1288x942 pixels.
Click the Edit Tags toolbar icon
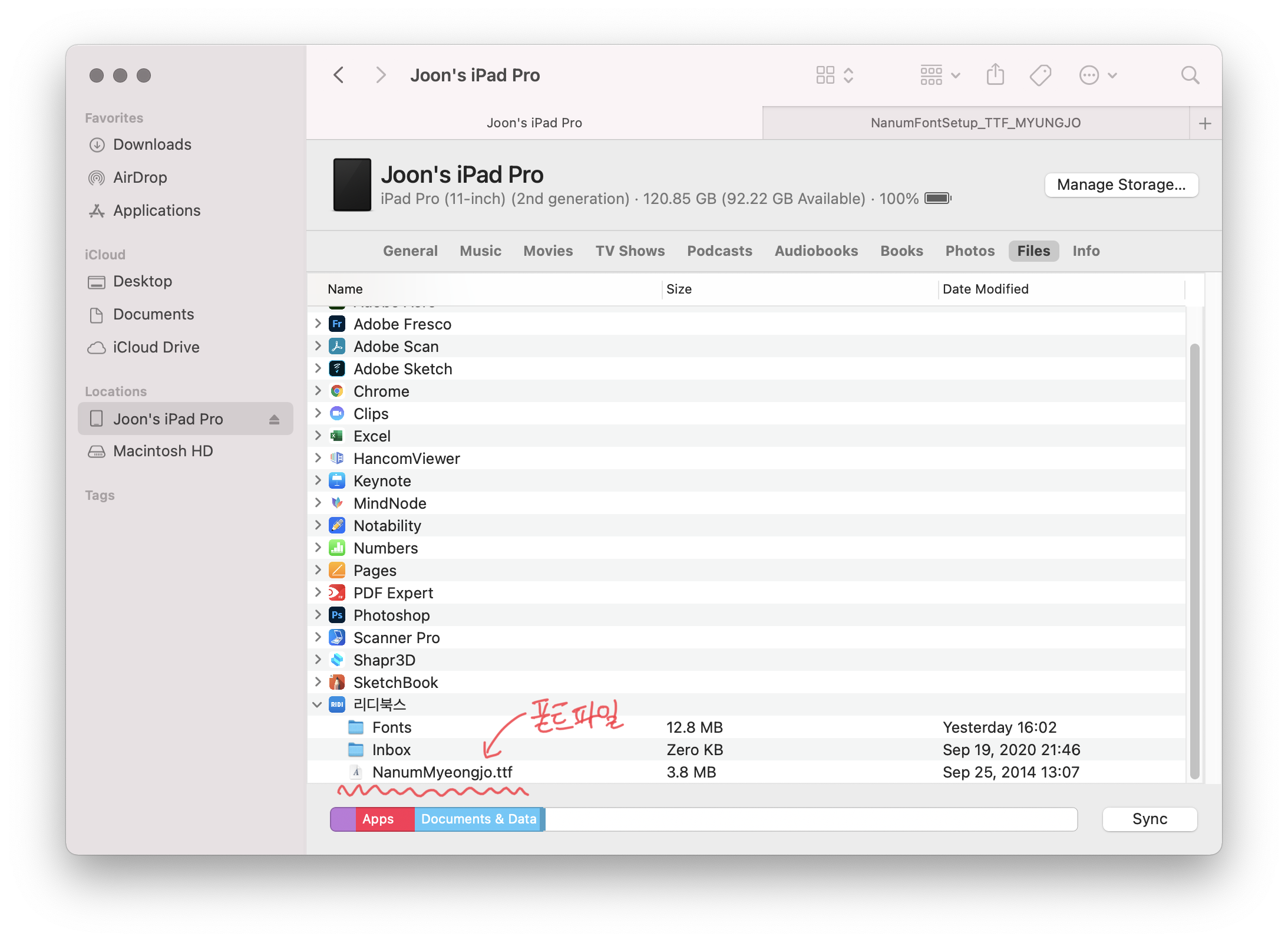pyautogui.click(x=1041, y=75)
